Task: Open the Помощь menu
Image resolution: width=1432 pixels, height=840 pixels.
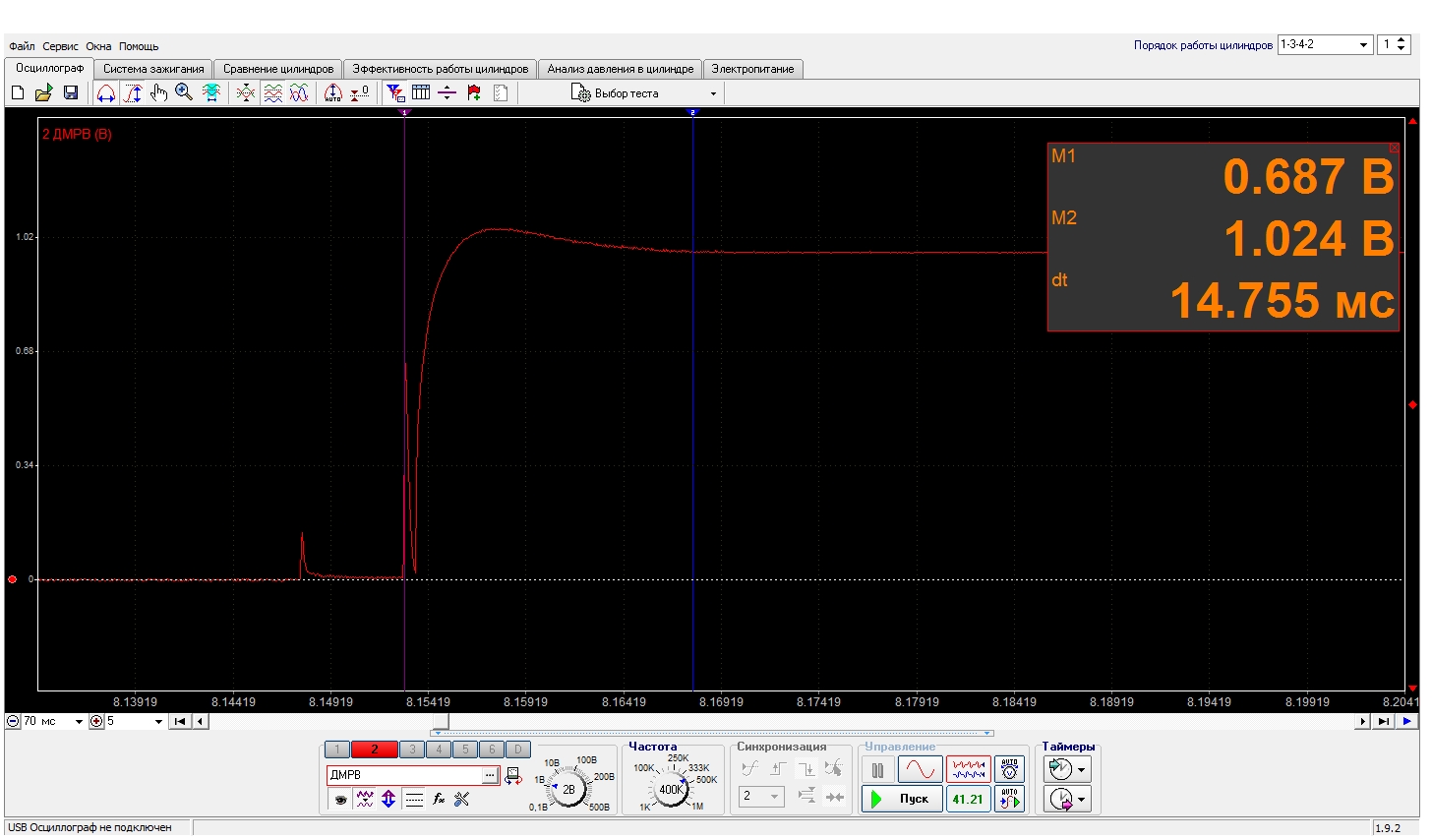Action: click(x=139, y=46)
